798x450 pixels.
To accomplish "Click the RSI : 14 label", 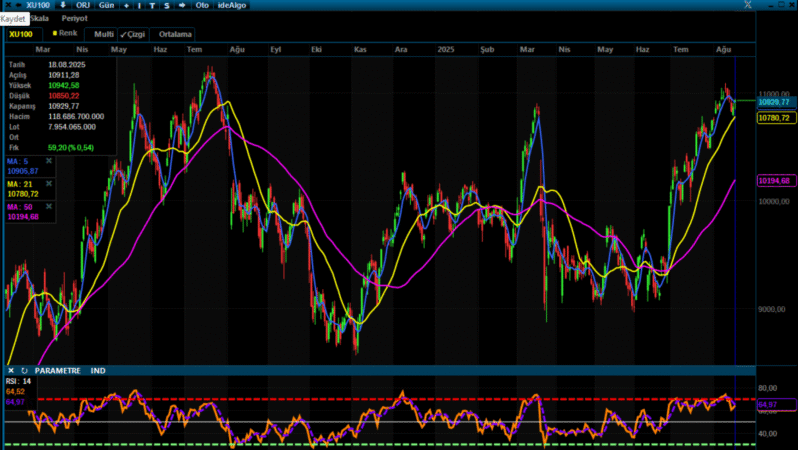I will (18, 381).
